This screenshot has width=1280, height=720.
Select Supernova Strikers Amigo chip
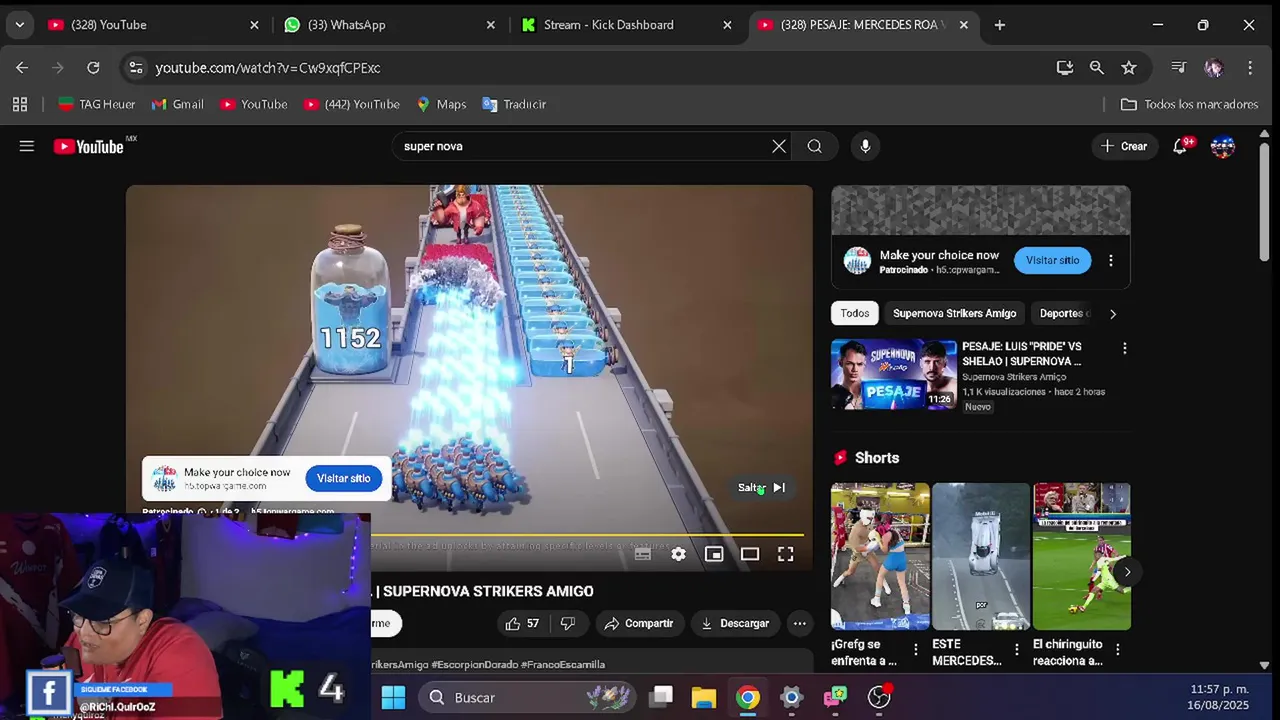tap(954, 313)
